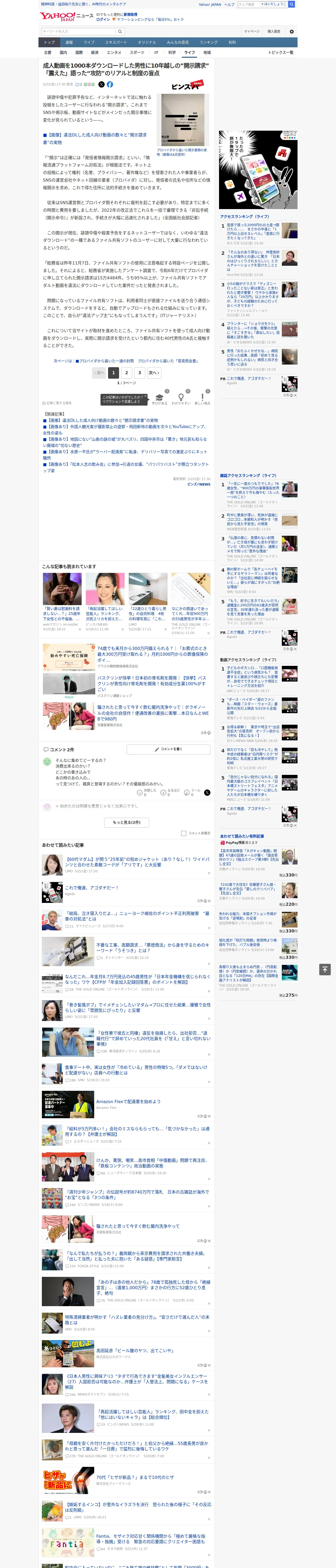Click the first commenter's green avatar
This screenshot has height=1568, width=336.
[x=47, y=762]
